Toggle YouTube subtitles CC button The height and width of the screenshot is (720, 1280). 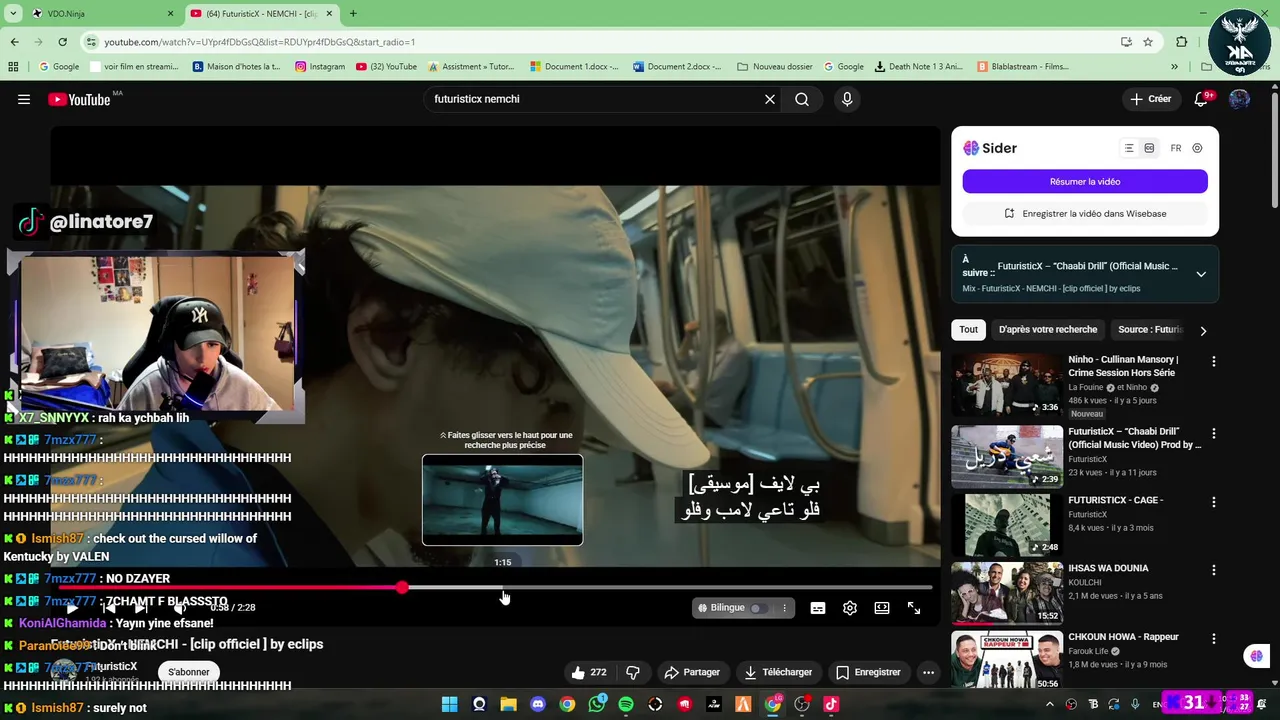tap(818, 608)
